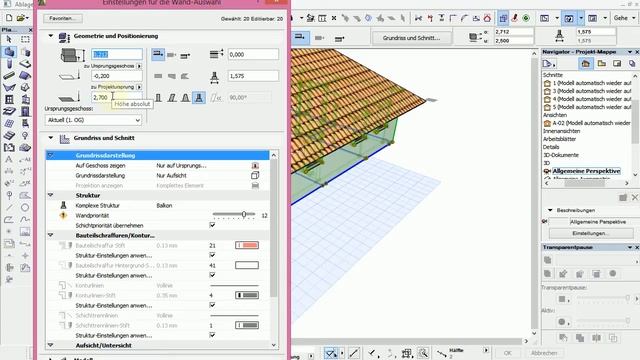Click the wall geometry method icon in info box

pos(300,38)
